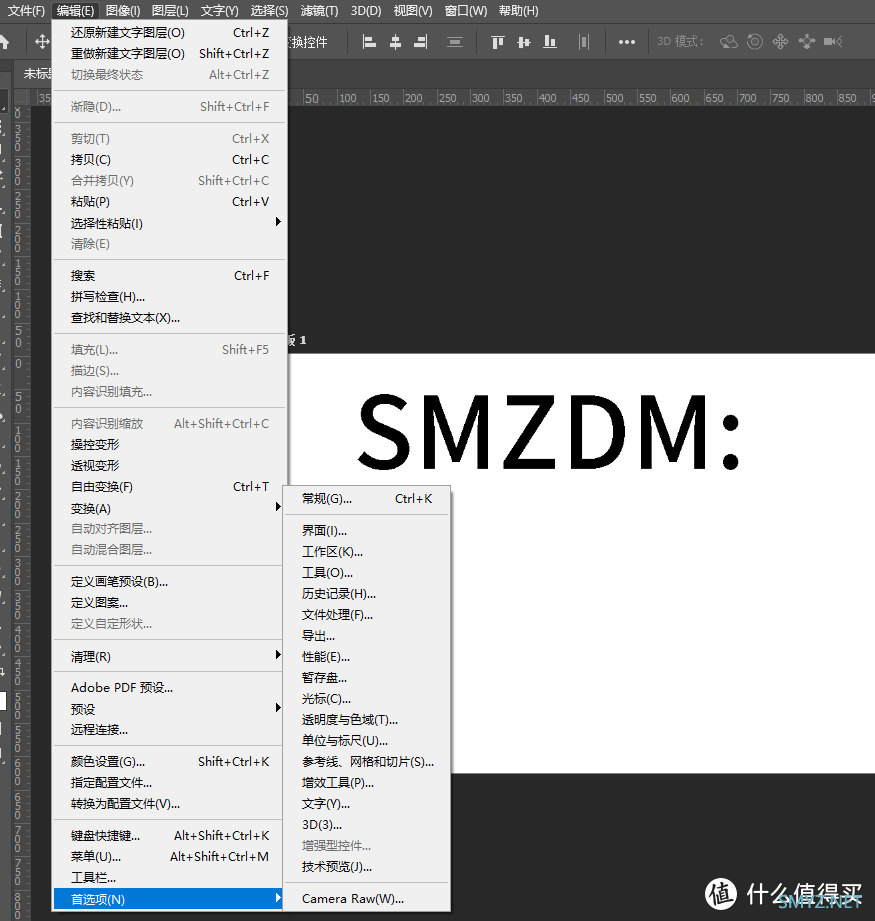
Task: Click the 3D camera zoom icon
Action: click(x=833, y=42)
